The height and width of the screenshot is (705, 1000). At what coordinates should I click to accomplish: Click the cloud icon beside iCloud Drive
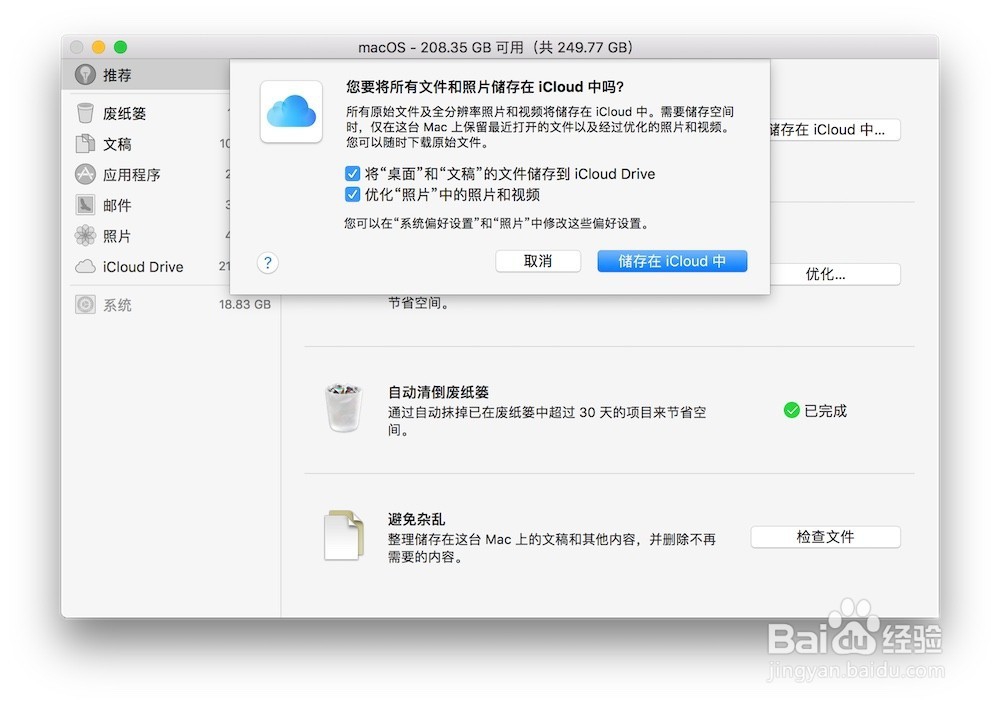(85, 266)
